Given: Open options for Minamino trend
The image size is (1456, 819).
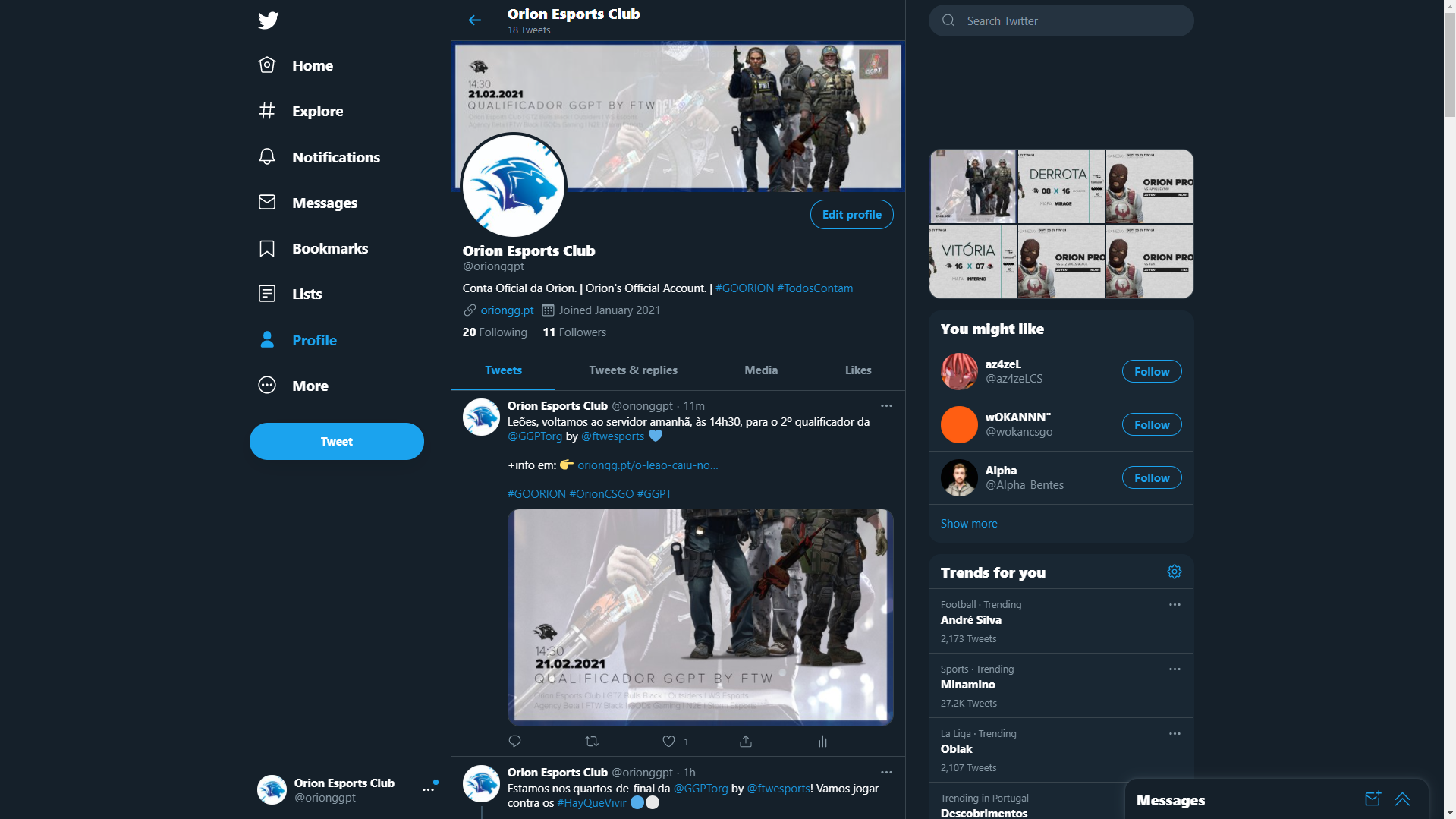Looking at the screenshot, I should click(x=1175, y=669).
